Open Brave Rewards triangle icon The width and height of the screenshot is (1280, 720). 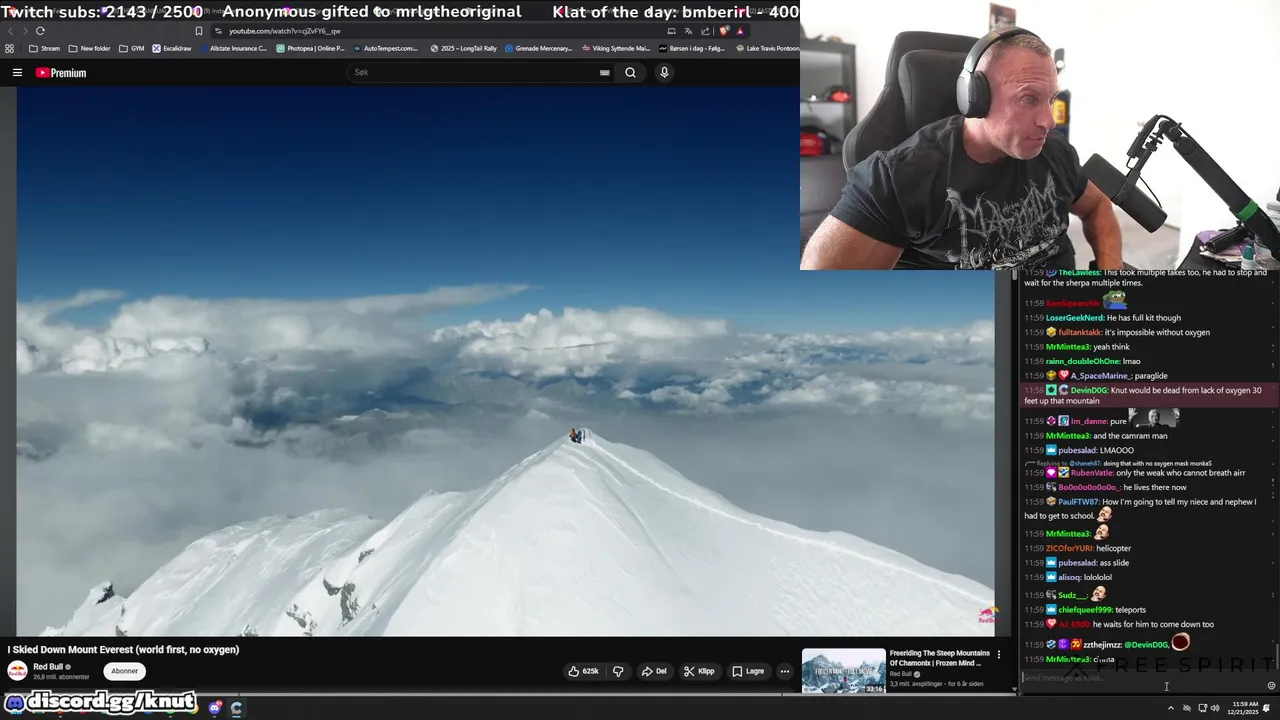click(x=740, y=31)
